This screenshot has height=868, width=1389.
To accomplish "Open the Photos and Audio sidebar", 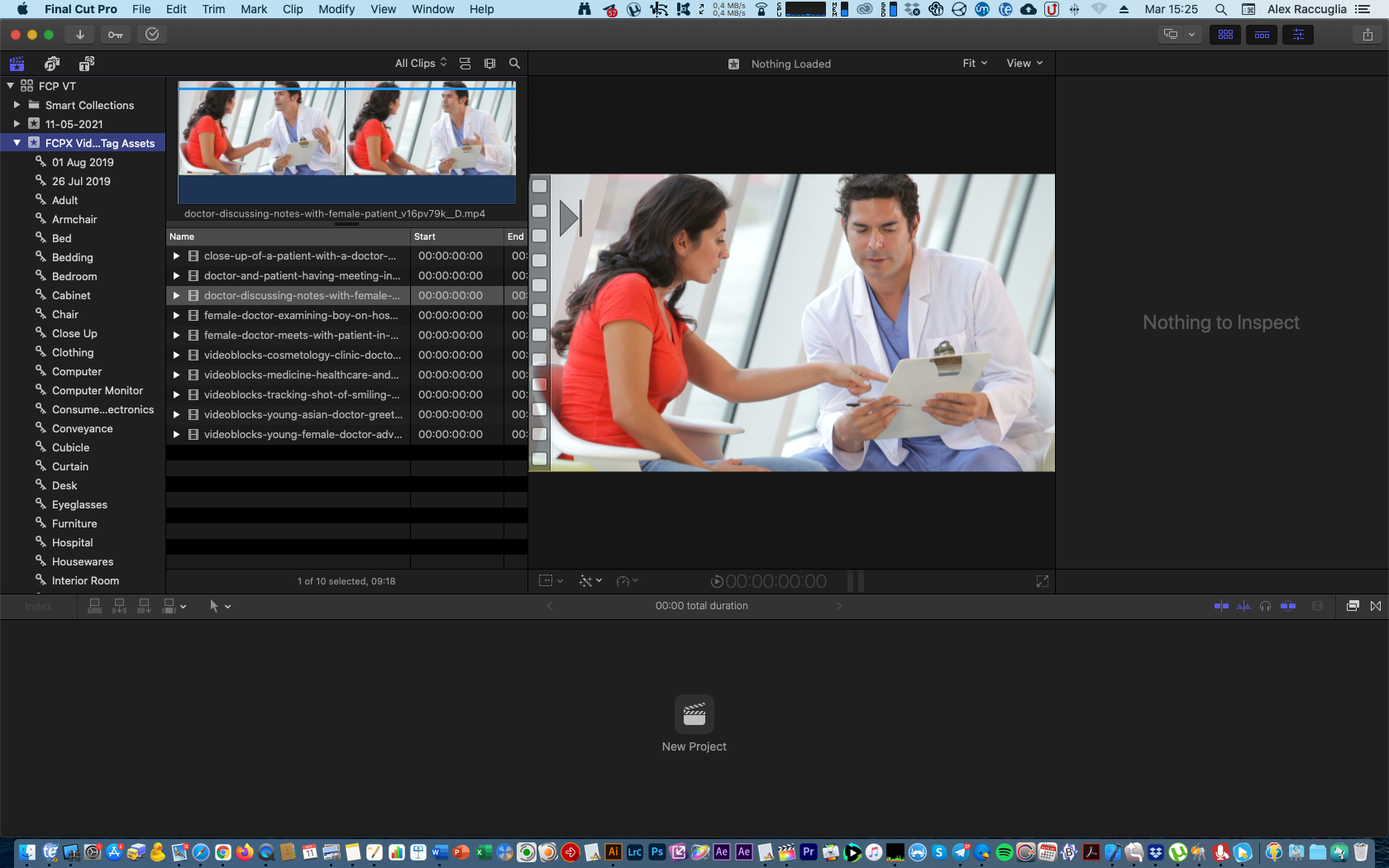I will click(52, 64).
